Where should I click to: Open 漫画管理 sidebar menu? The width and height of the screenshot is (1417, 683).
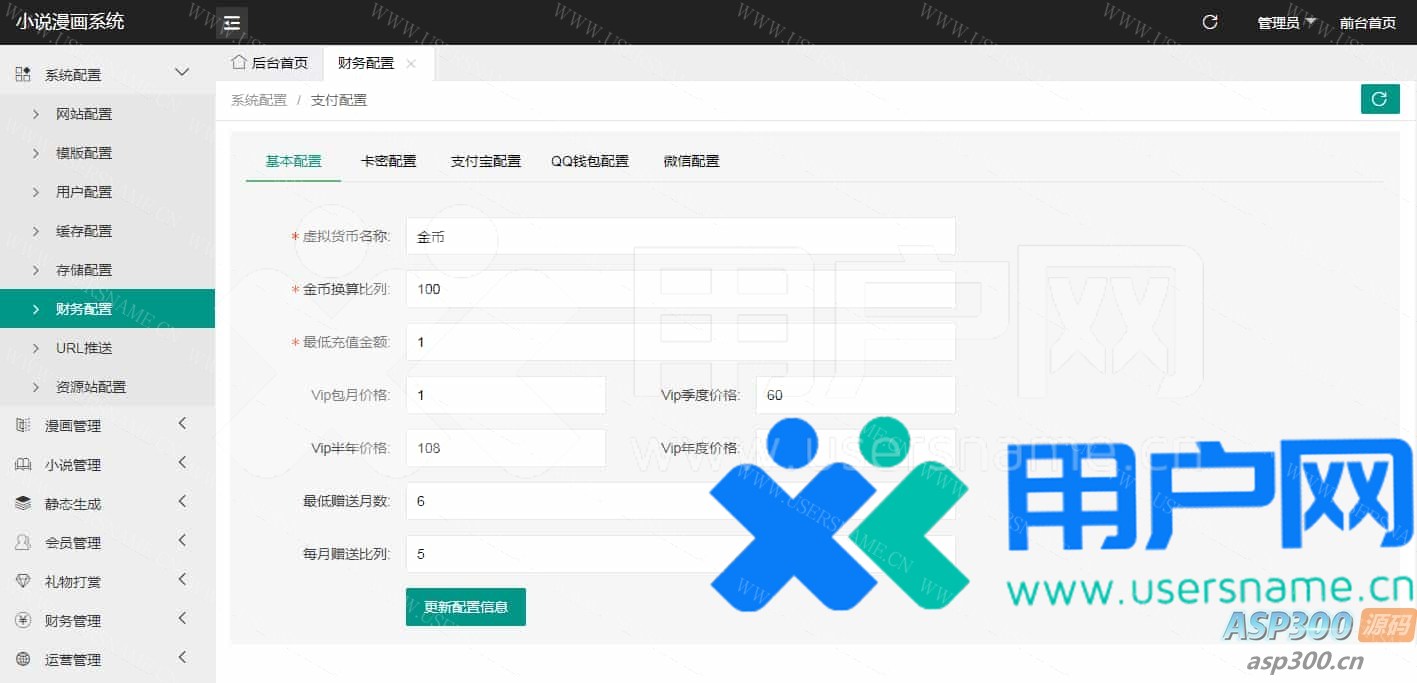coord(73,426)
